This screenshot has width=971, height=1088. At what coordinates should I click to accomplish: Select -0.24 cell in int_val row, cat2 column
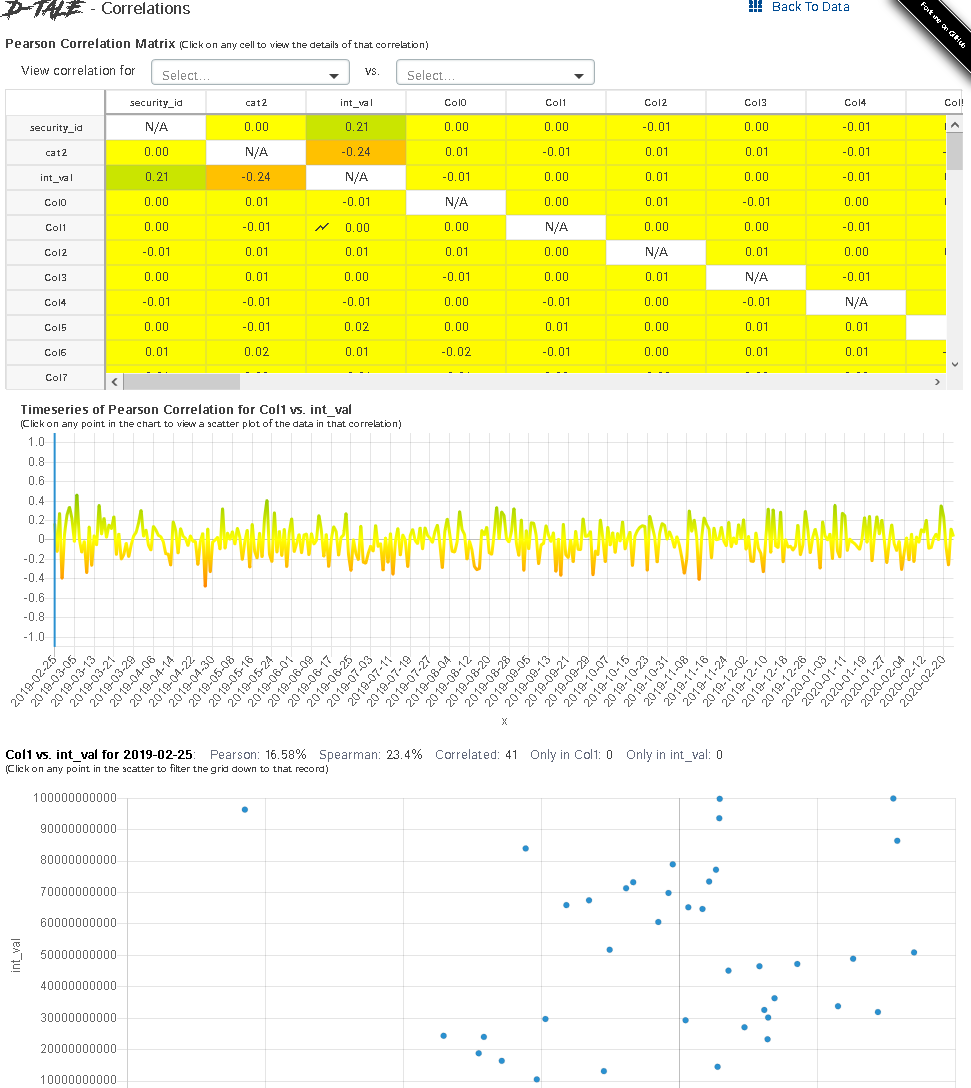[256, 177]
